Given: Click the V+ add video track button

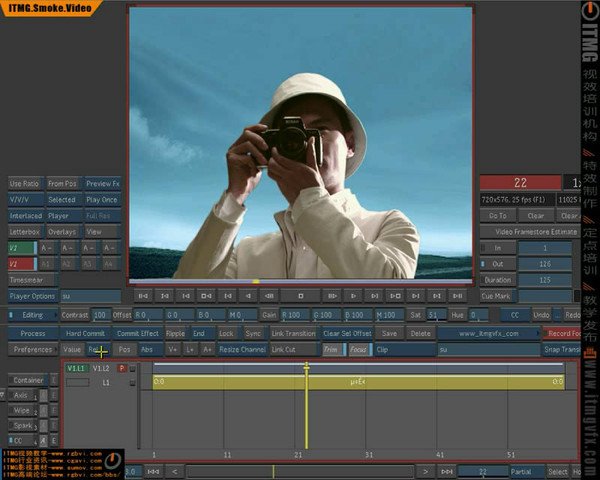Looking at the screenshot, I should pos(173,350).
